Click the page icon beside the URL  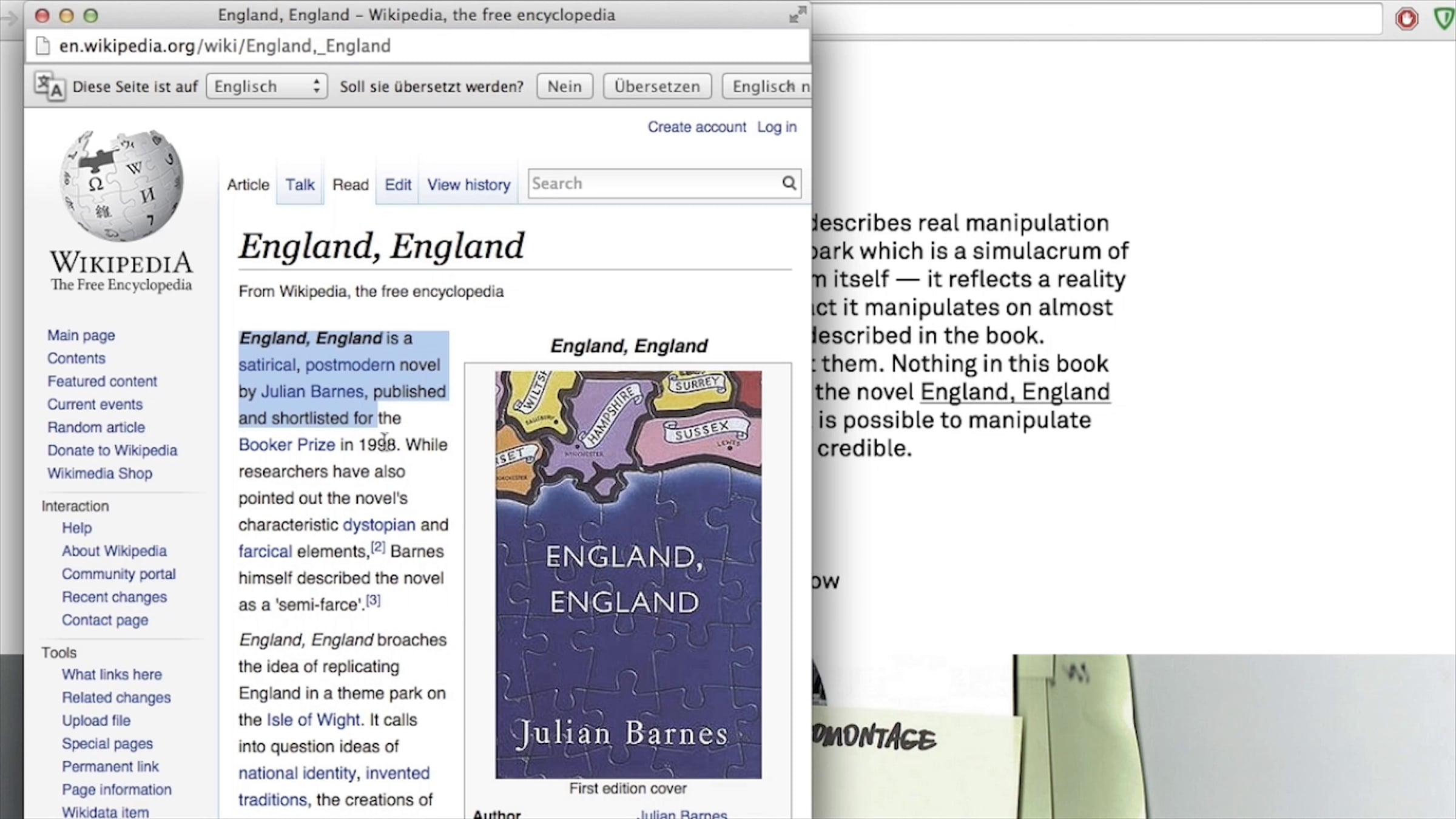[42, 46]
